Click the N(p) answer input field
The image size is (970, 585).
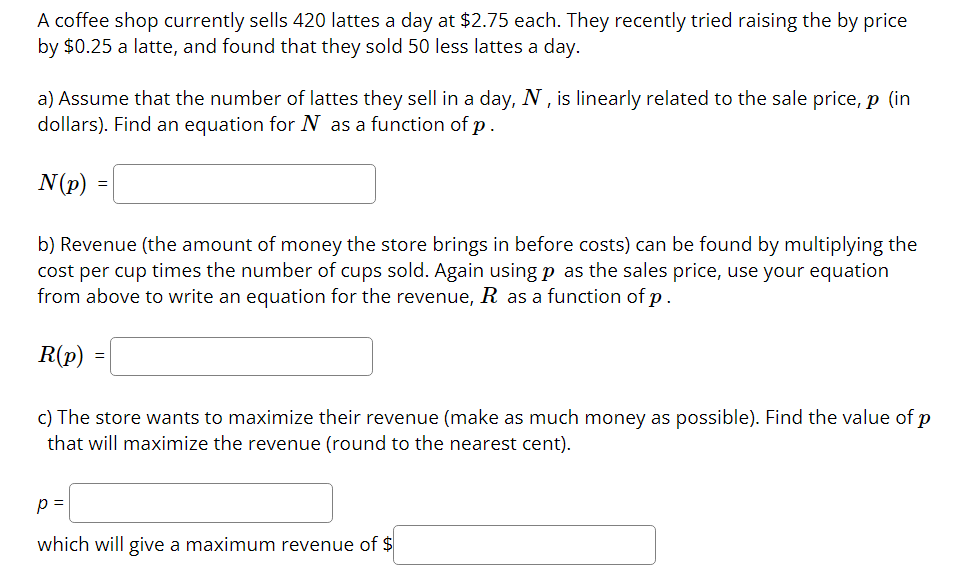point(244,184)
